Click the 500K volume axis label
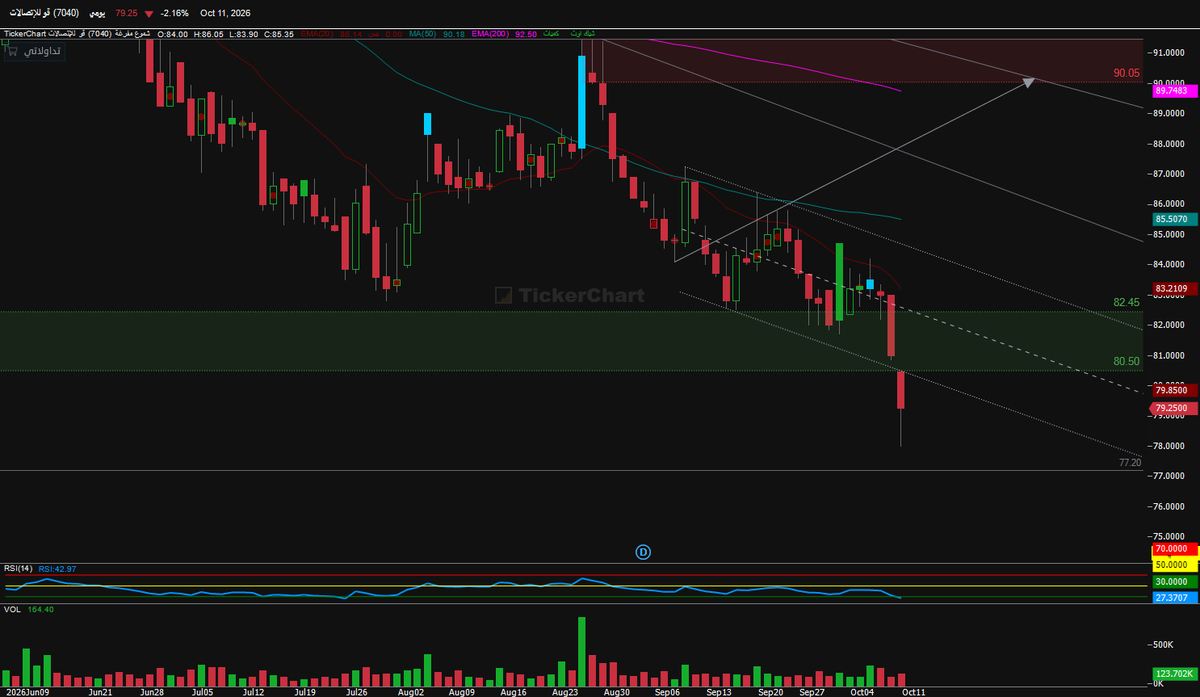This screenshot has width=1200, height=697. pyautogui.click(x=1163, y=645)
